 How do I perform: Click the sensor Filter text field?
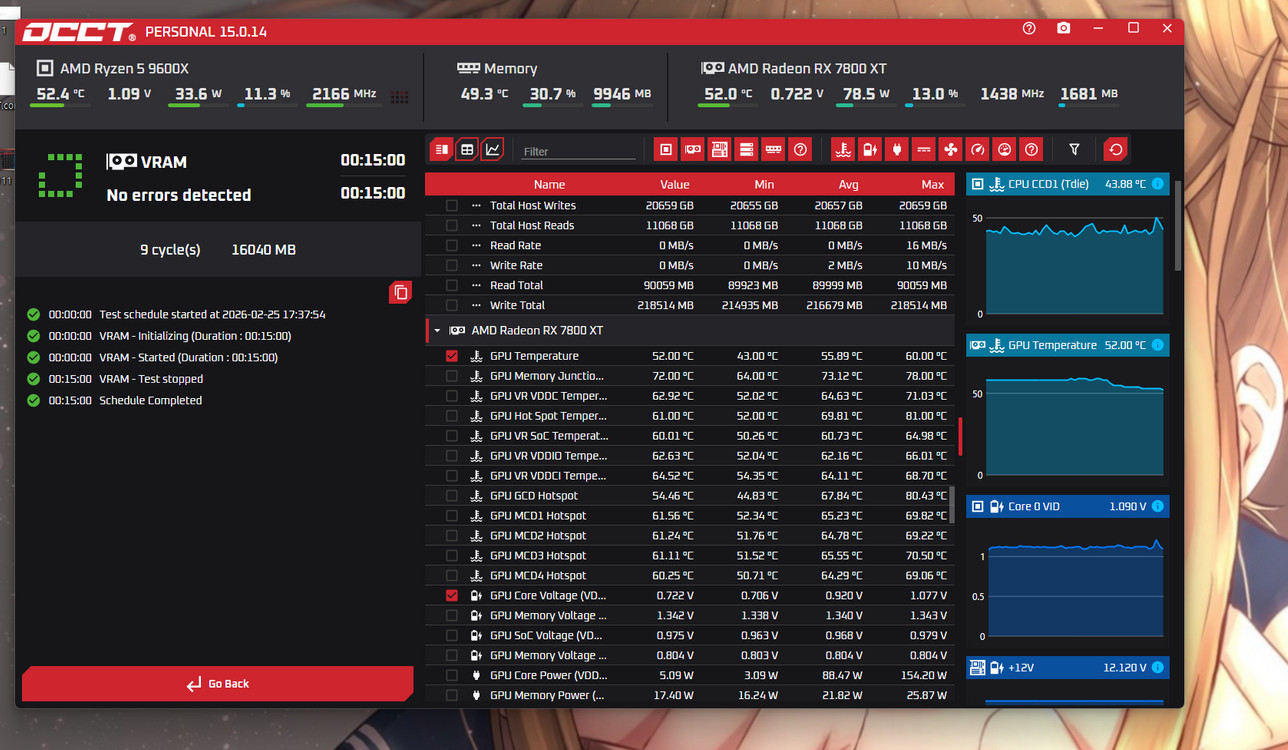point(578,151)
